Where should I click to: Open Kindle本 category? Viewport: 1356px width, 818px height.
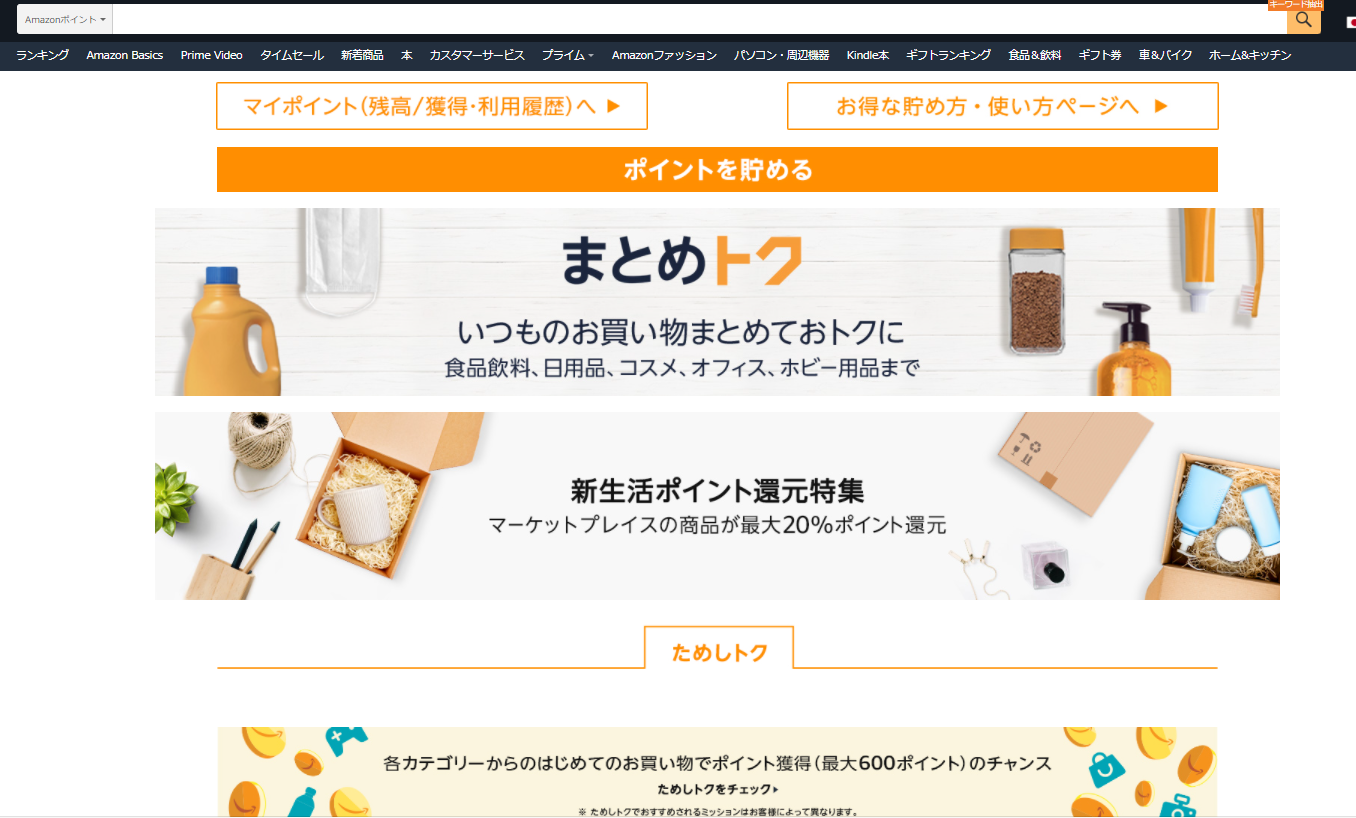point(867,55)
